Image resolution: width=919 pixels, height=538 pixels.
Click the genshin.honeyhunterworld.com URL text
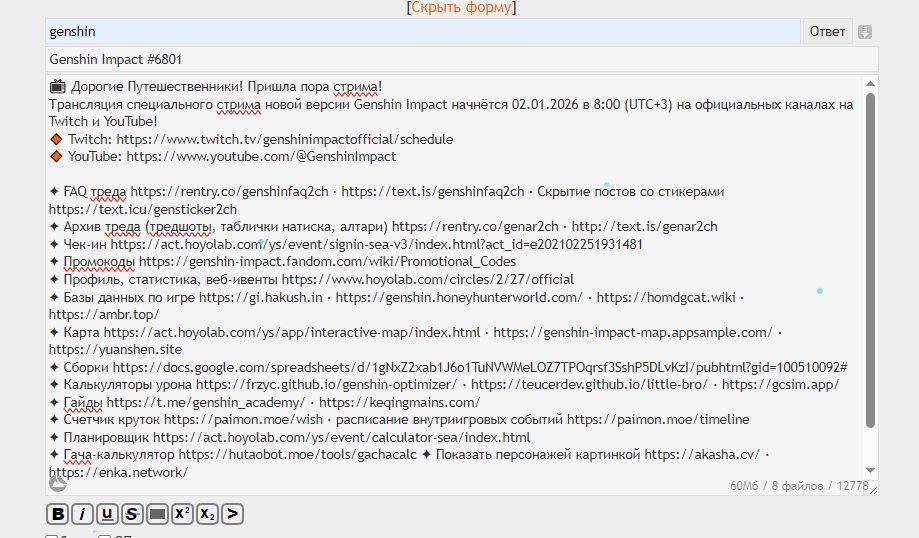point(459,297)
